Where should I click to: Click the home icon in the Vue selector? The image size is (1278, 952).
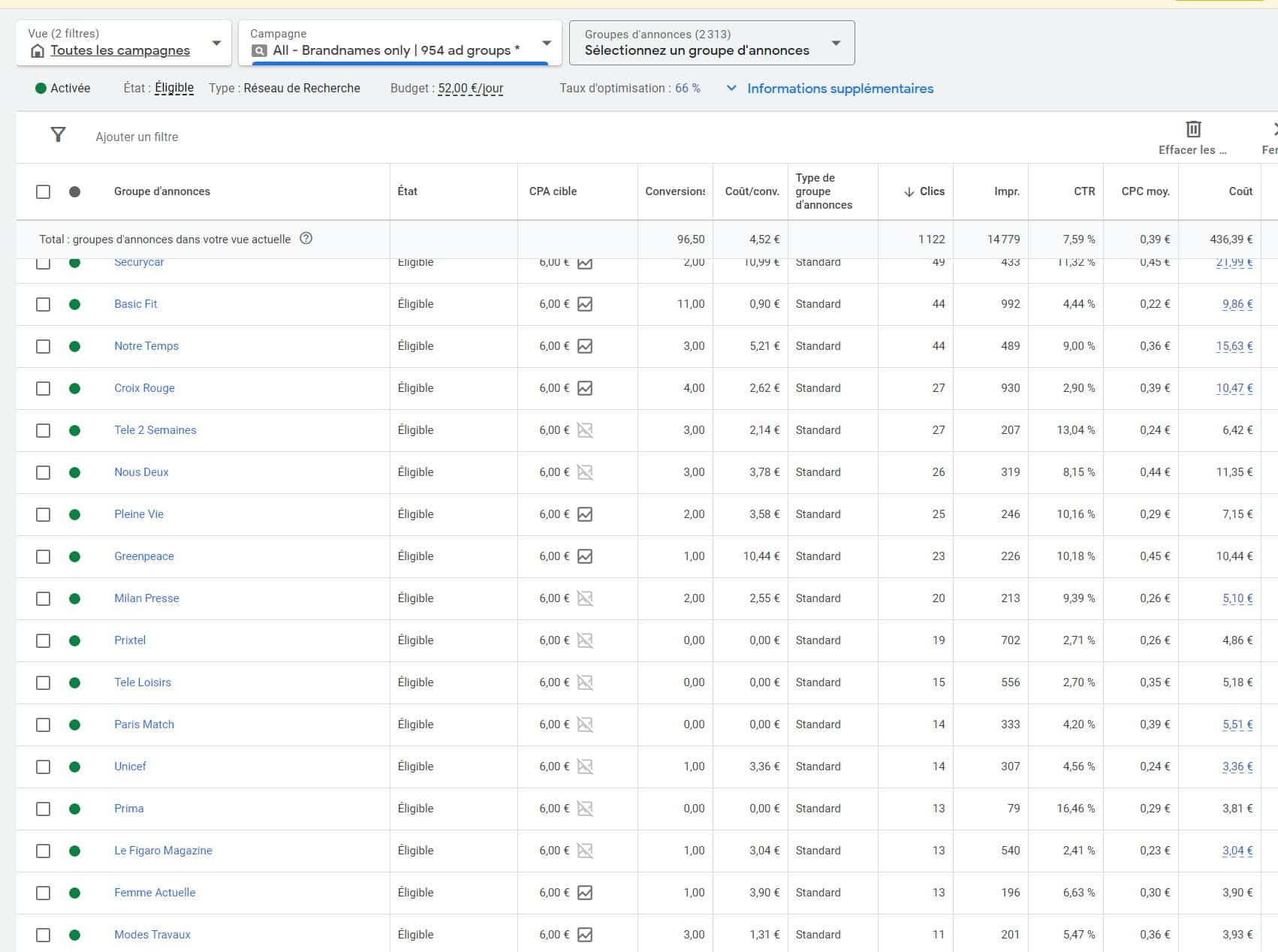pos(38,51)
